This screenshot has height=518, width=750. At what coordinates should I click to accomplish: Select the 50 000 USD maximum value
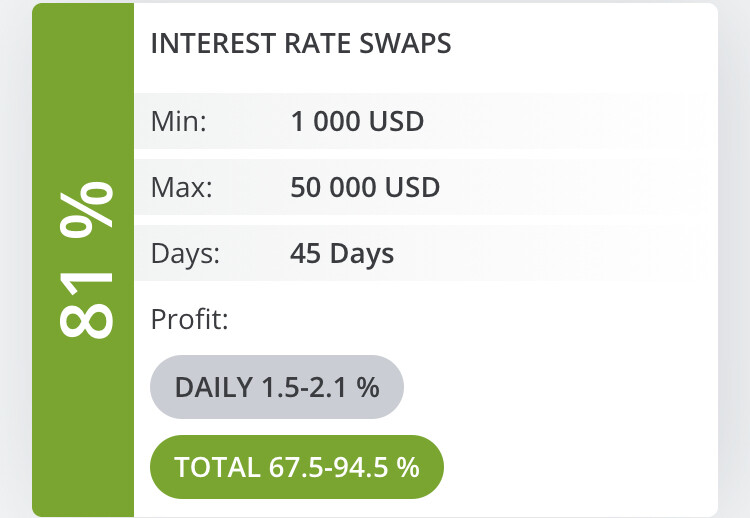tap(365, 187)
